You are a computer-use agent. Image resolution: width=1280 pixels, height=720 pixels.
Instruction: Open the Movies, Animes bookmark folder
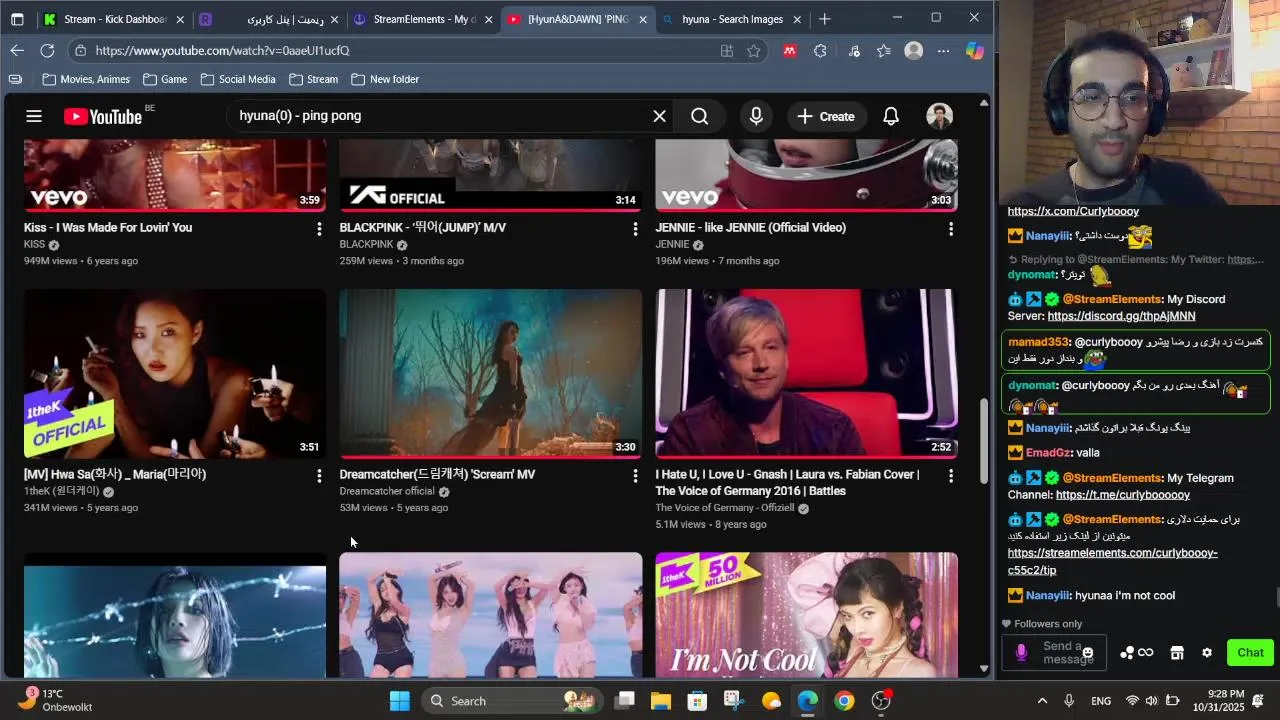(x=86, y=79)
